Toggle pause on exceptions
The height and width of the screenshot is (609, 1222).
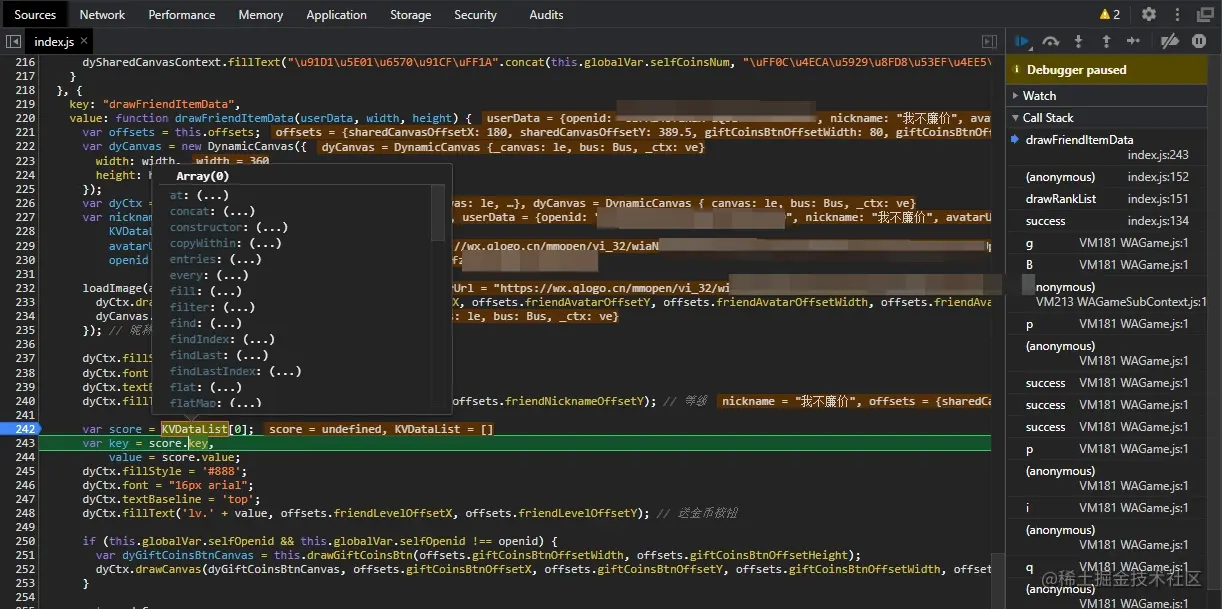[1198, 41]
